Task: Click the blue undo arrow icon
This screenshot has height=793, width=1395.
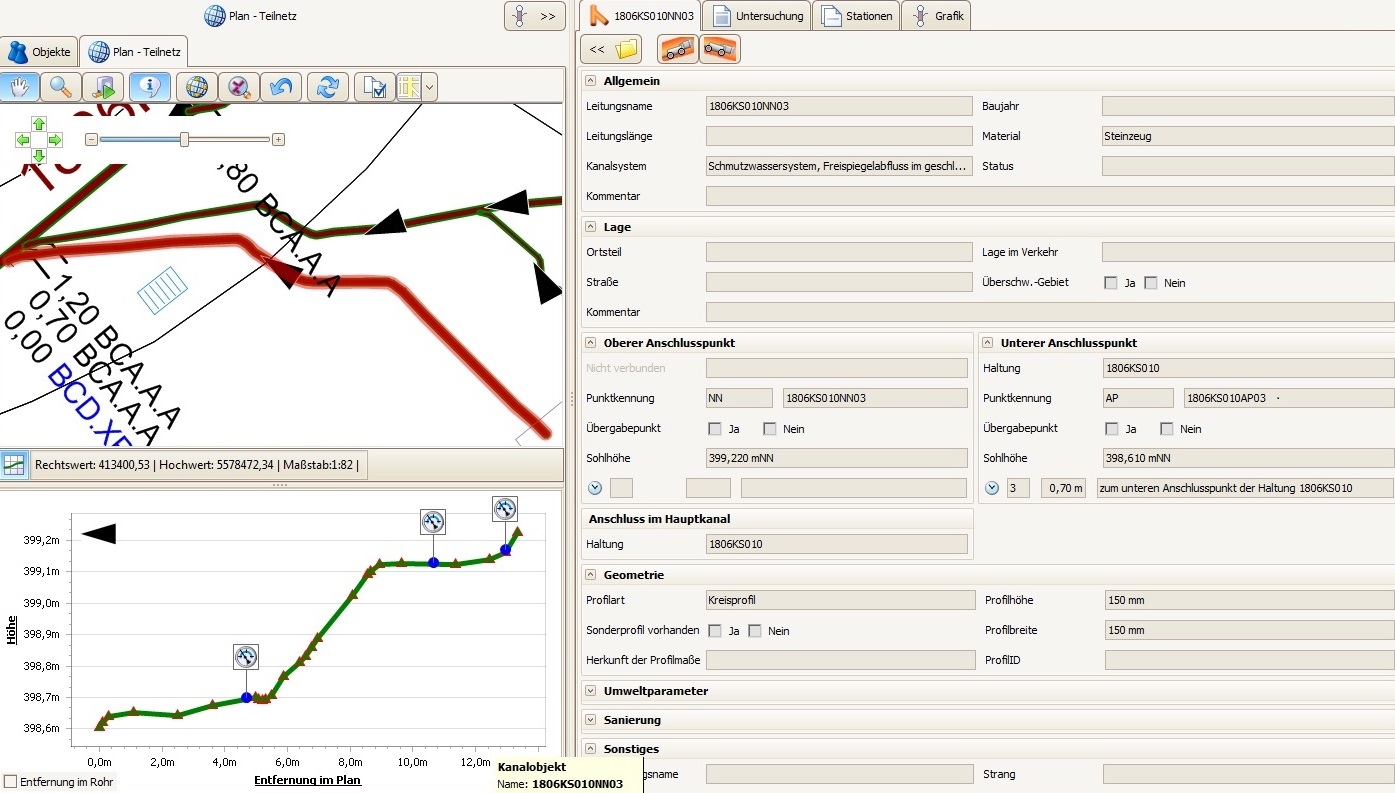Action: click(281, 87)
